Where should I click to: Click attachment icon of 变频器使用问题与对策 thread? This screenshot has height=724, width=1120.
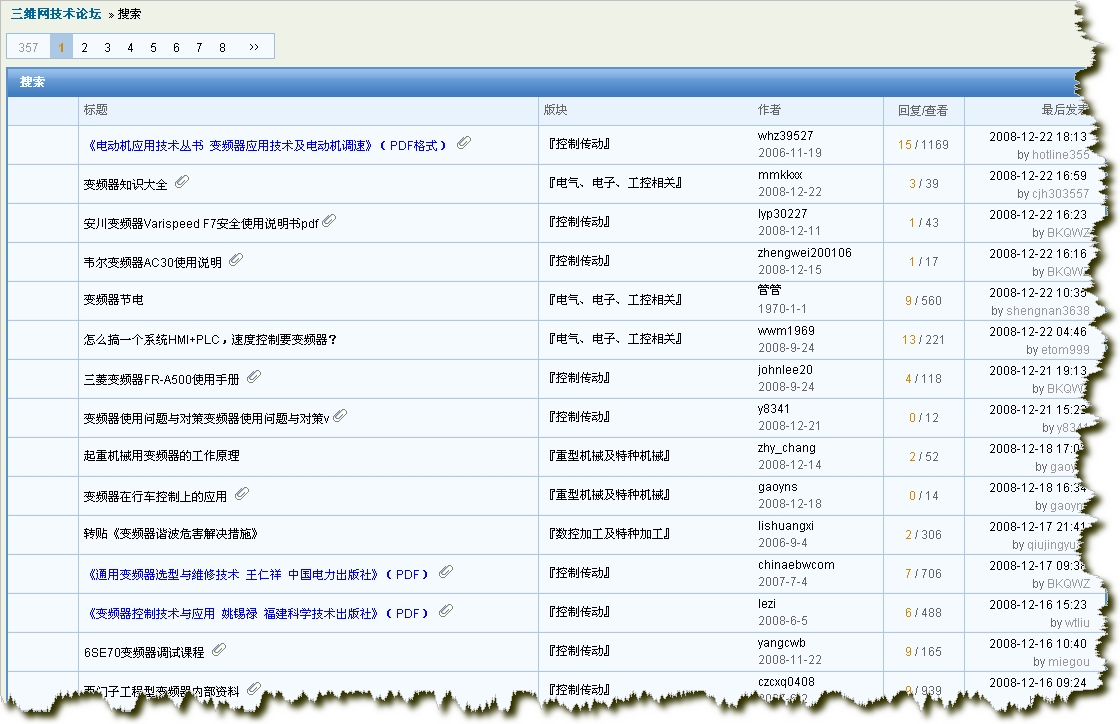[x=340, y=416]
